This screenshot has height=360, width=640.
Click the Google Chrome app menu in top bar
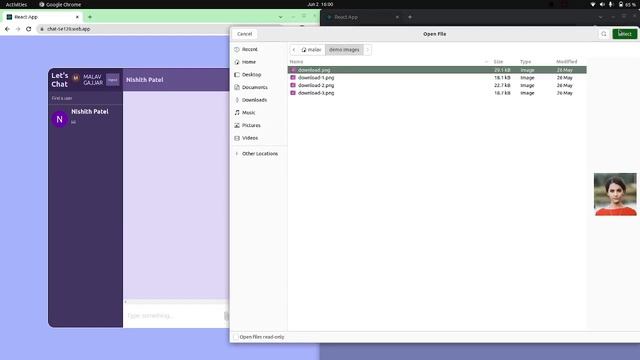(60, 4)
